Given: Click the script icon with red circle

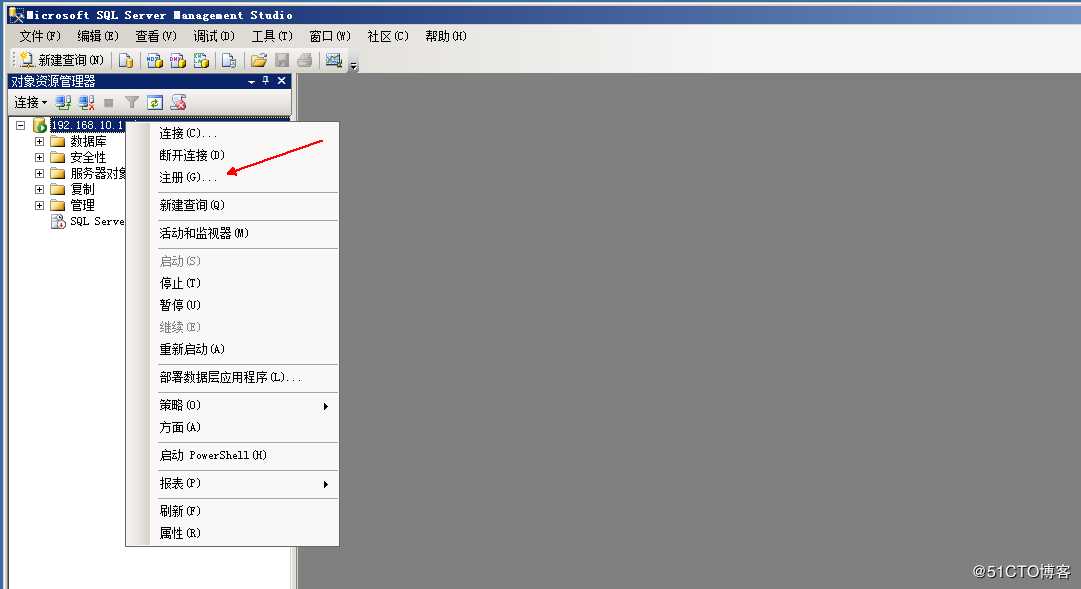Looking at the screenshot, I should point(179,103).
